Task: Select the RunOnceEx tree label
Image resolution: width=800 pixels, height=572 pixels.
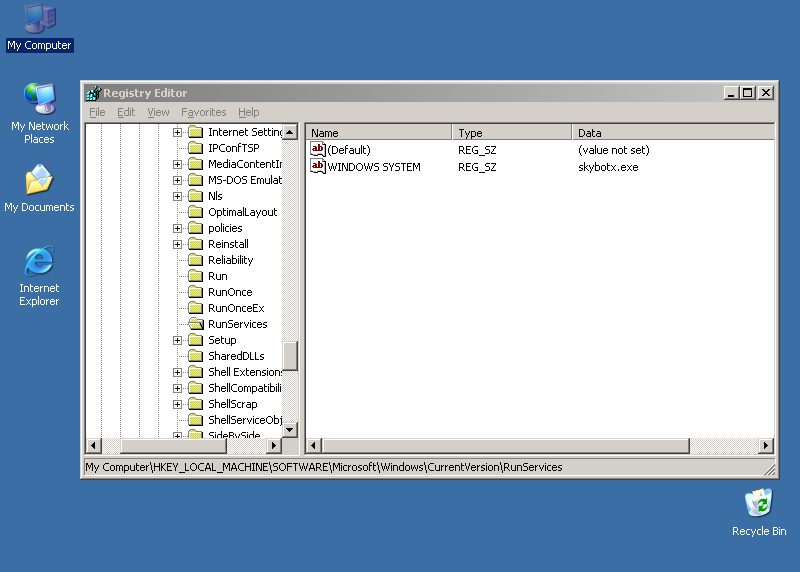Action: (236, 308)
